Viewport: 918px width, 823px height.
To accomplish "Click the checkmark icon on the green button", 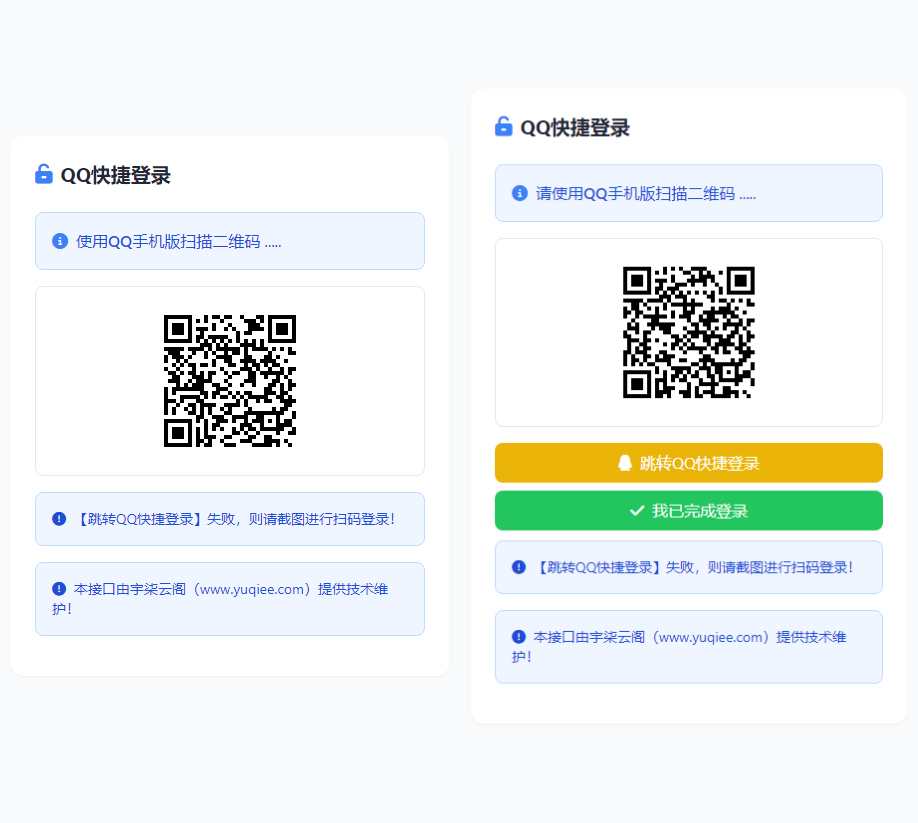I will [637, 511].
